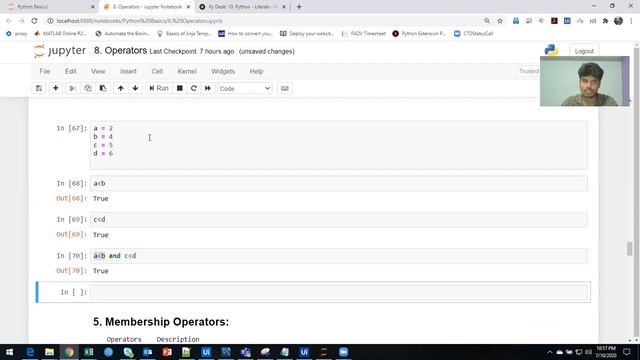Screen dimensions: 640x360
Task: Open the Chrome profile avatar
Action: [618, 21]
